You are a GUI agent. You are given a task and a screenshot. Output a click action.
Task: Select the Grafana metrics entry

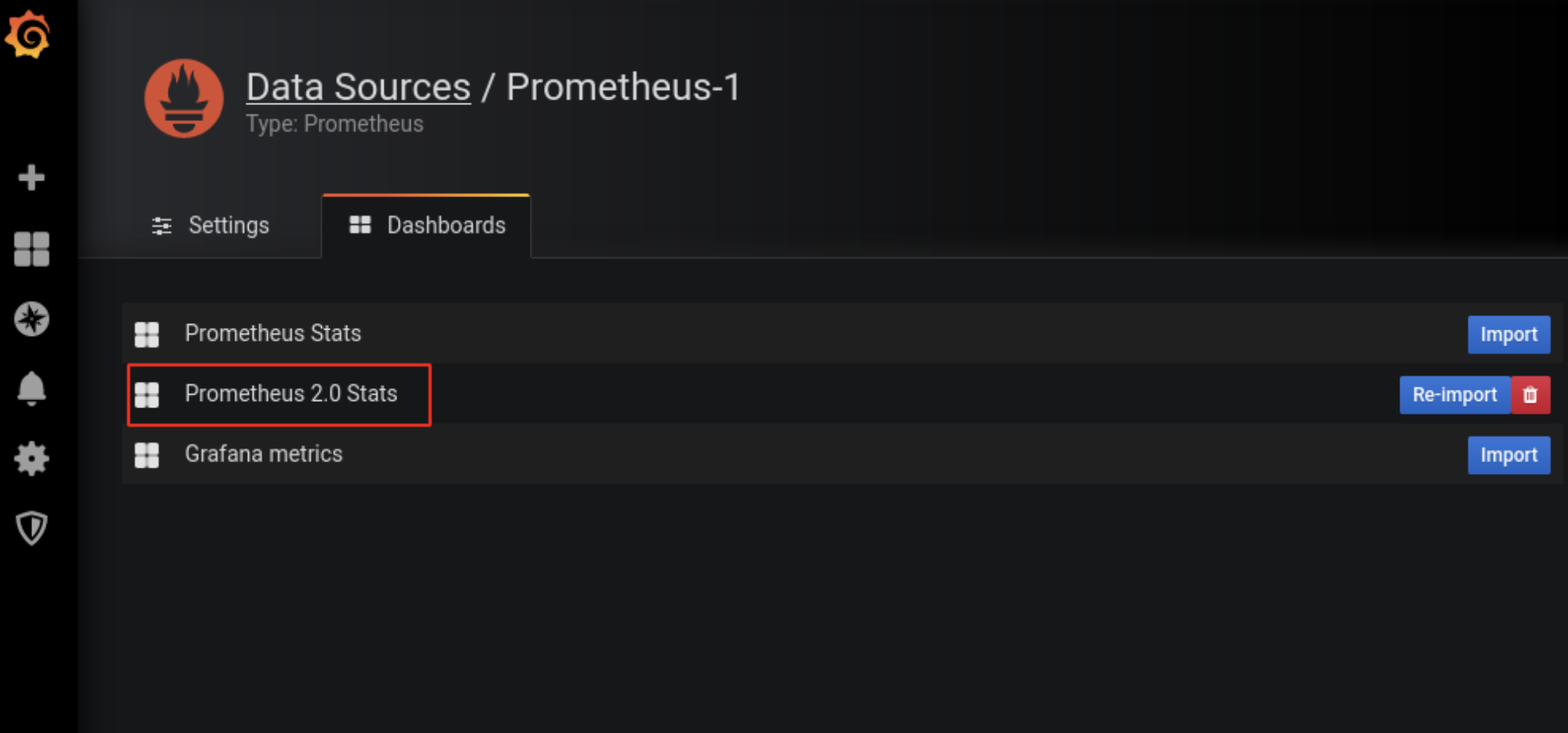pos(263,454)
